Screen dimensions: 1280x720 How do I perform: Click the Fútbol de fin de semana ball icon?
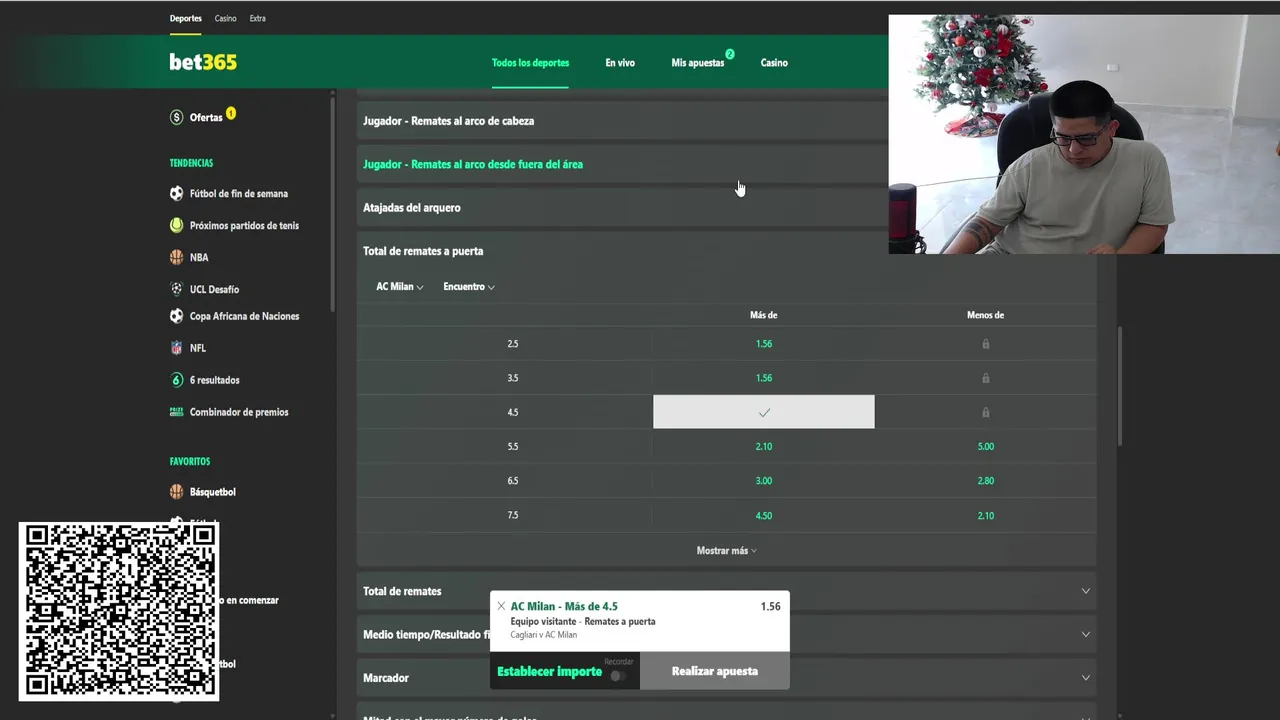click(x=177, y=194)
